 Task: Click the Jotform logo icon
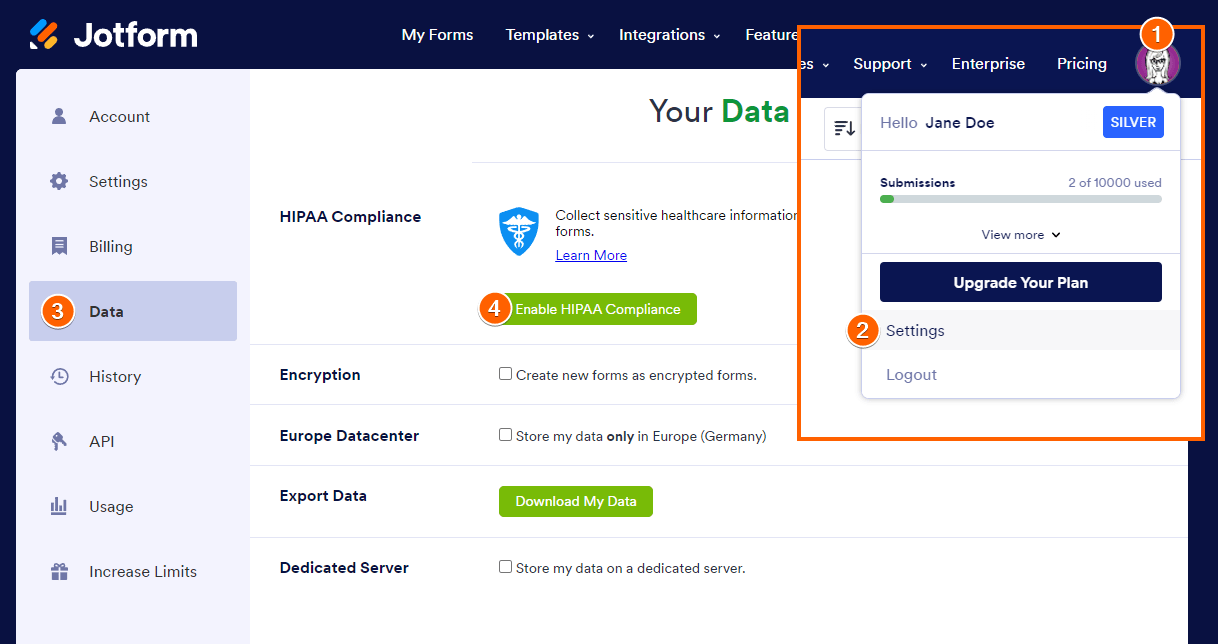(x=45, y=35)
